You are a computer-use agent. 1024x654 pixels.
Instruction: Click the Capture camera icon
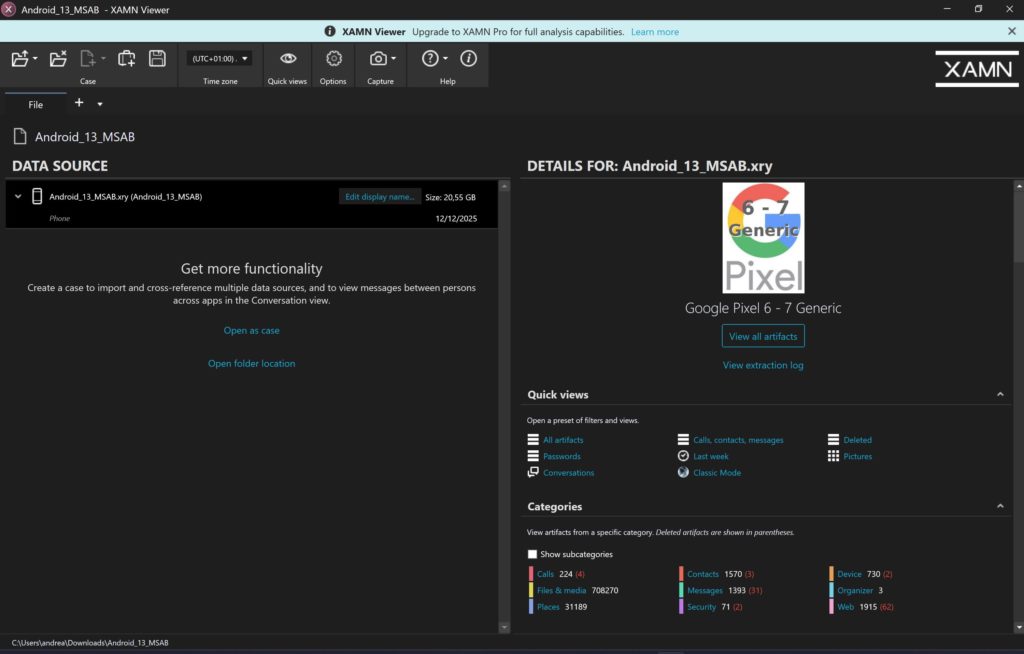click(x=378, y=59)
